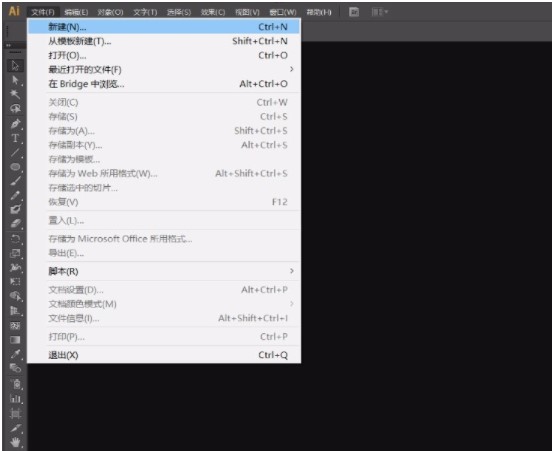
Task: Click the 存储(S) menu entry
Action: (164, 117)
